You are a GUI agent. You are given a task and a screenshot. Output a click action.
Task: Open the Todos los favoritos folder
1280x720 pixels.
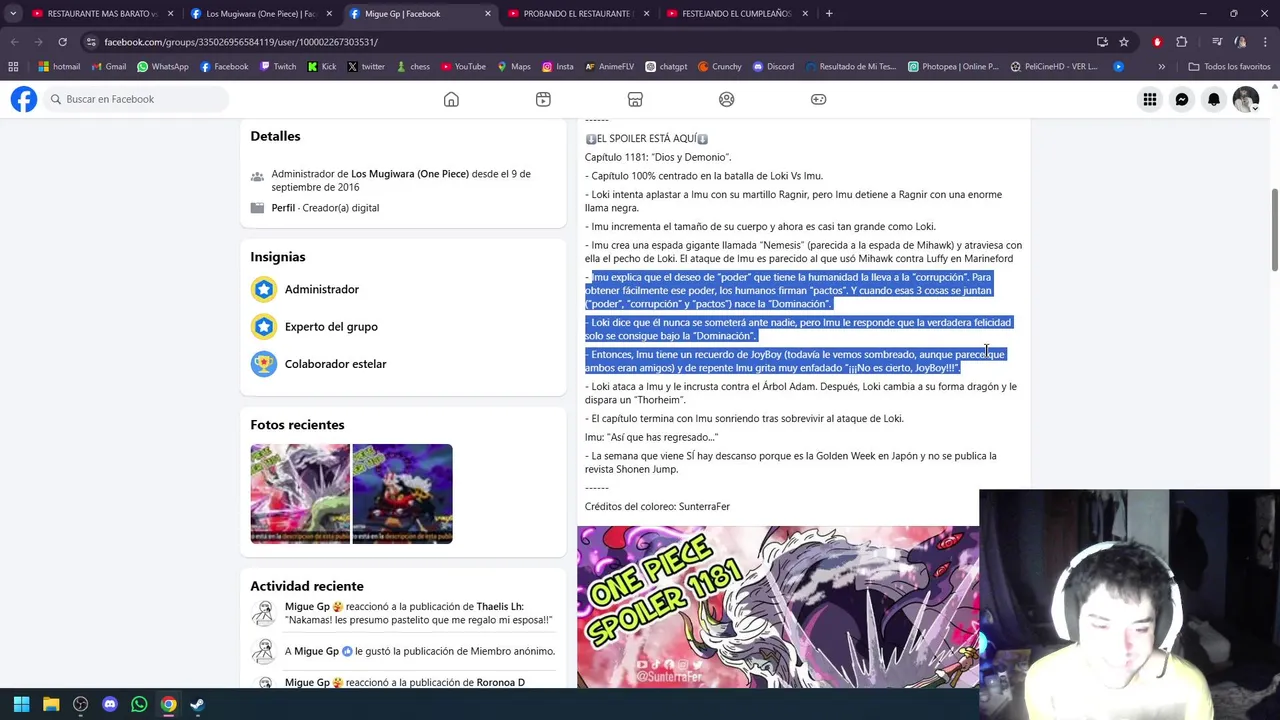point(1229,67)
